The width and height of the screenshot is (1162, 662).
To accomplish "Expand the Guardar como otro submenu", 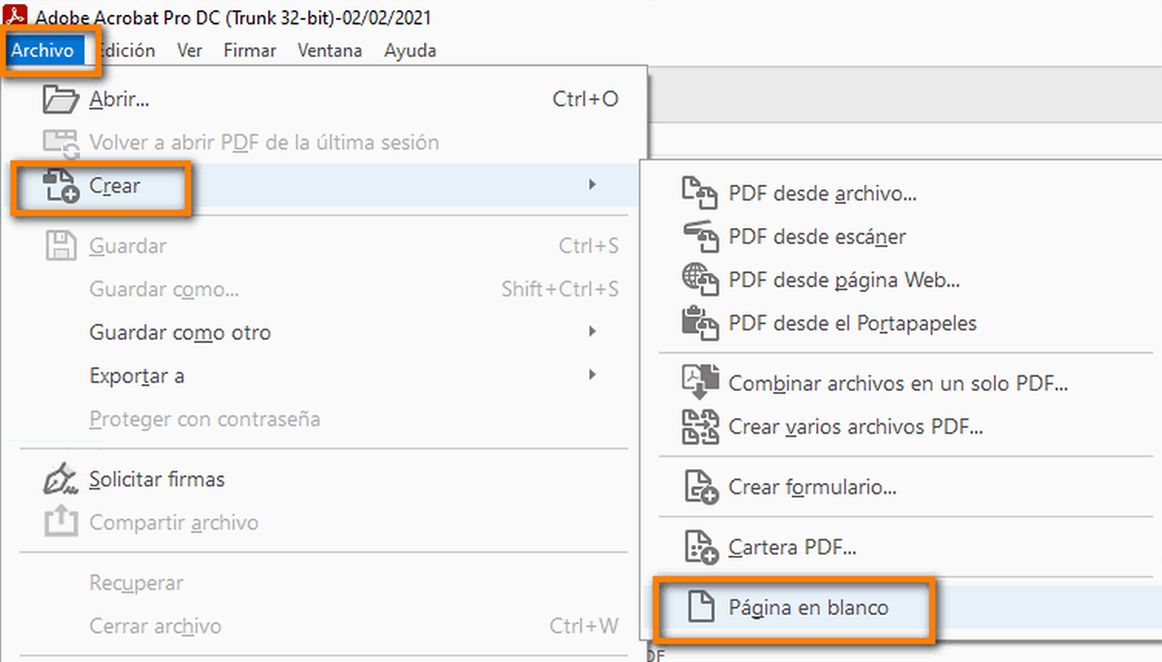I will tap(592, 332).
